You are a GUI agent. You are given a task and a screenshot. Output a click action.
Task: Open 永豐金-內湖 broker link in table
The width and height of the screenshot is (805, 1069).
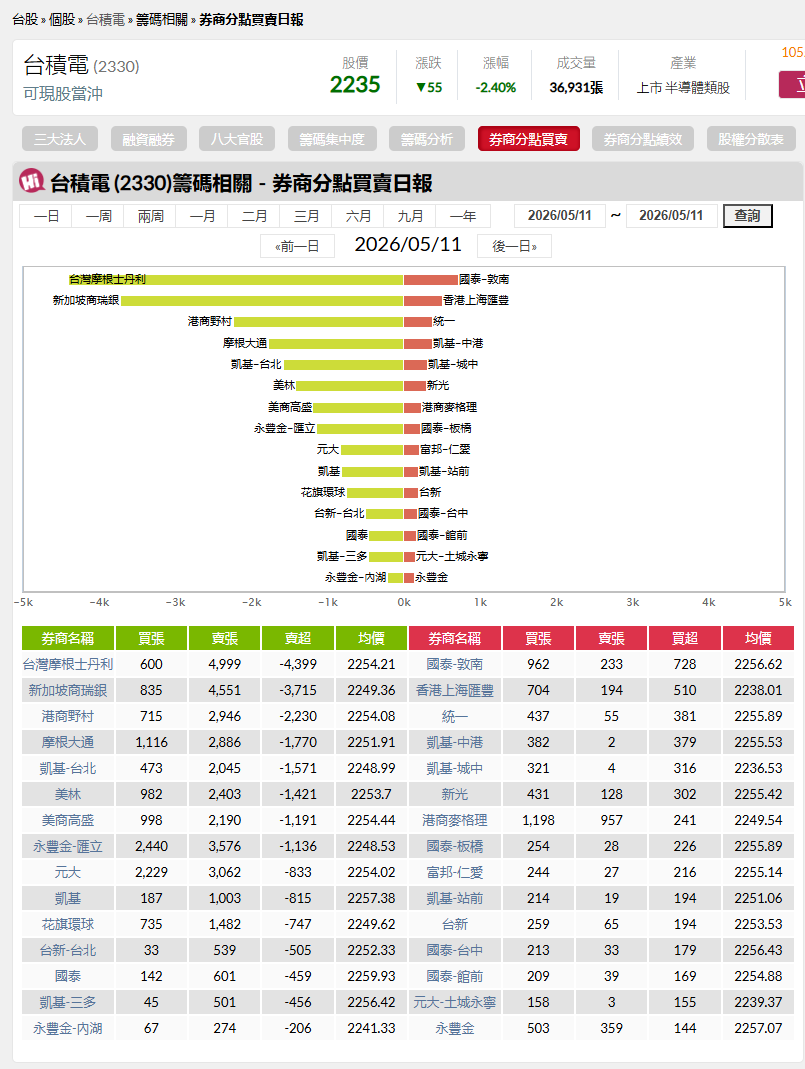67,1028
